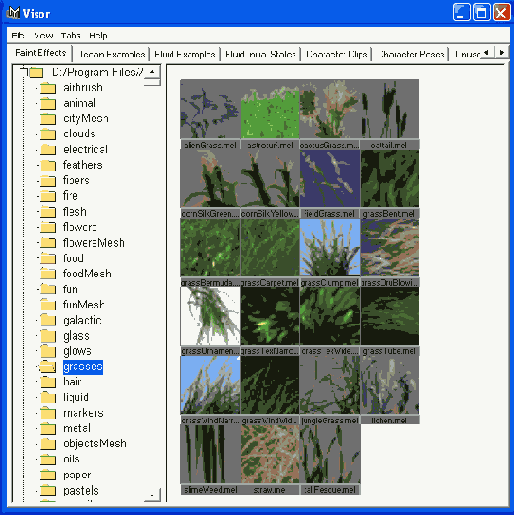Pick the cattail.mel brush preview
The width and height of the screenshot is (514, 515).
pos(390,109)
